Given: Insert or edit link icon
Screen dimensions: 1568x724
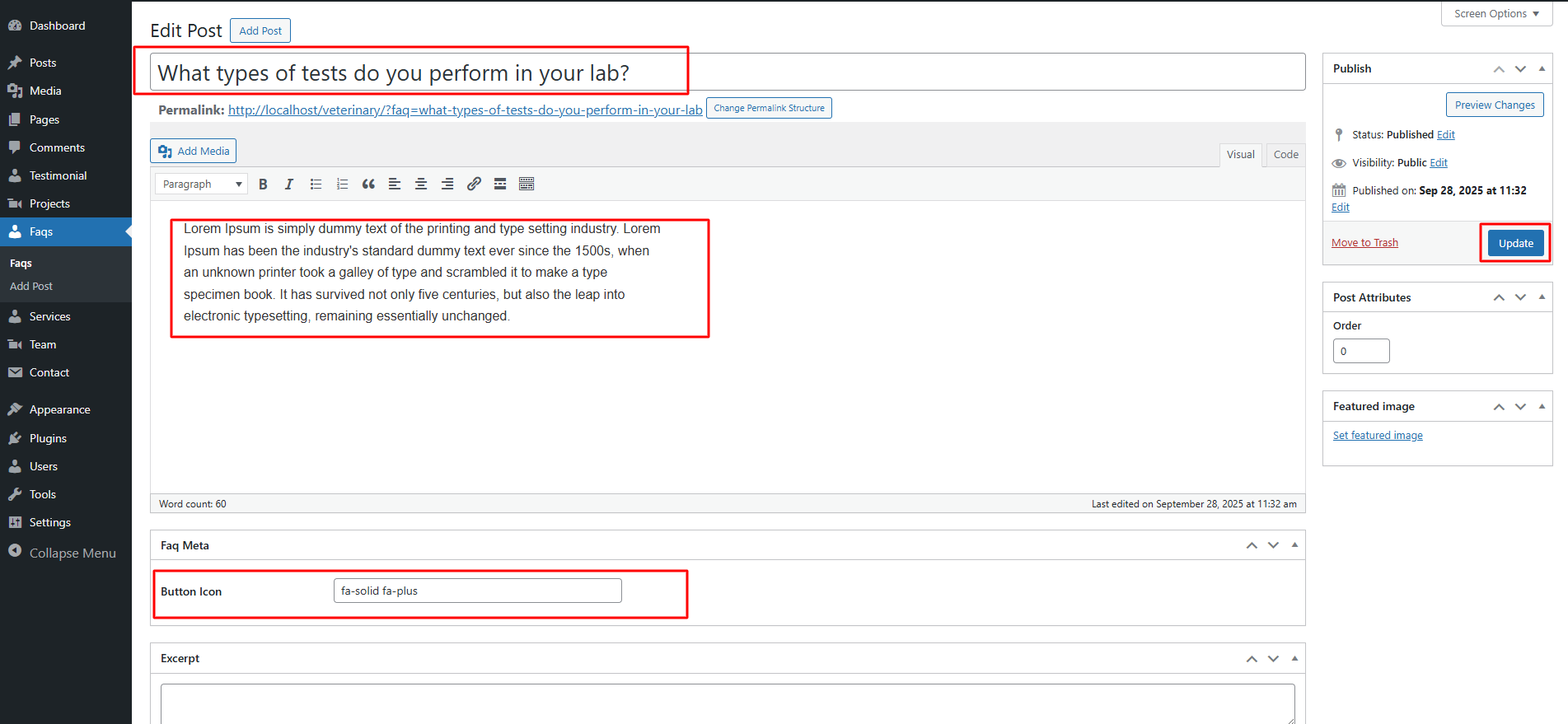Looking at the screenshot, I should click(x=474, y=185).
